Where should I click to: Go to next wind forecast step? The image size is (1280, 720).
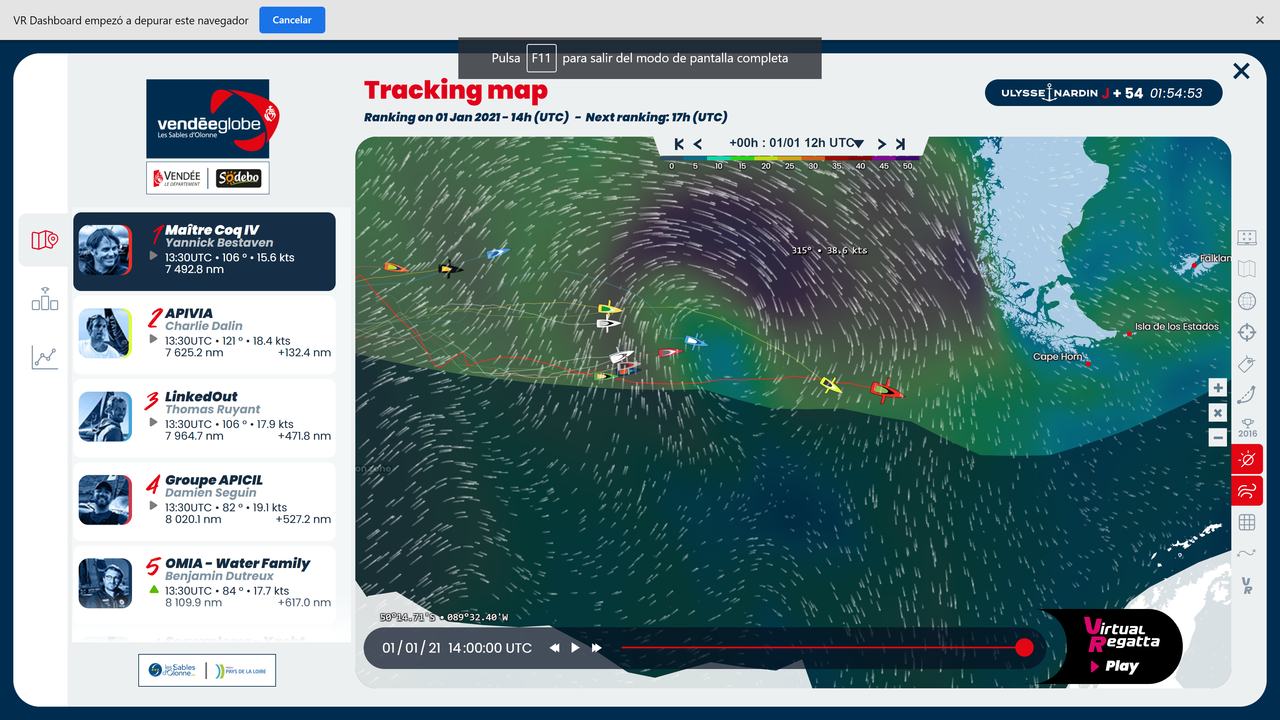(x=881, y=144)
